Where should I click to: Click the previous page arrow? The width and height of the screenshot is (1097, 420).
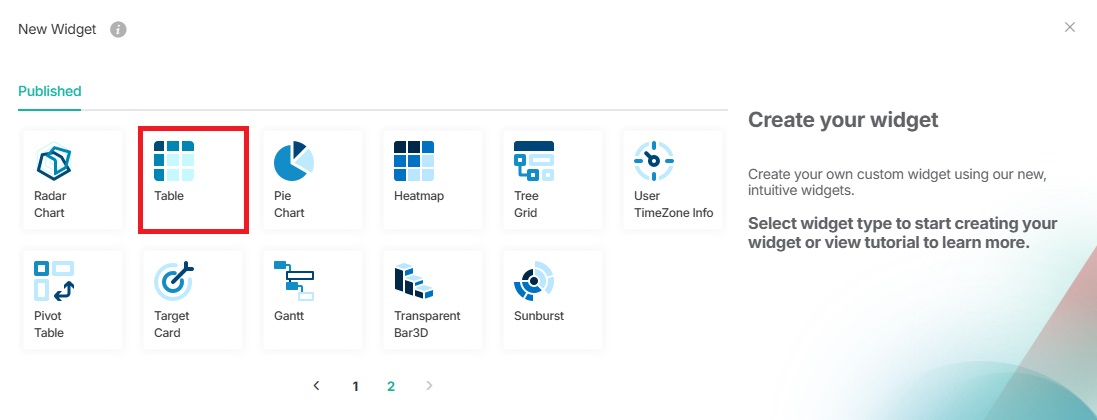point(317,385)
